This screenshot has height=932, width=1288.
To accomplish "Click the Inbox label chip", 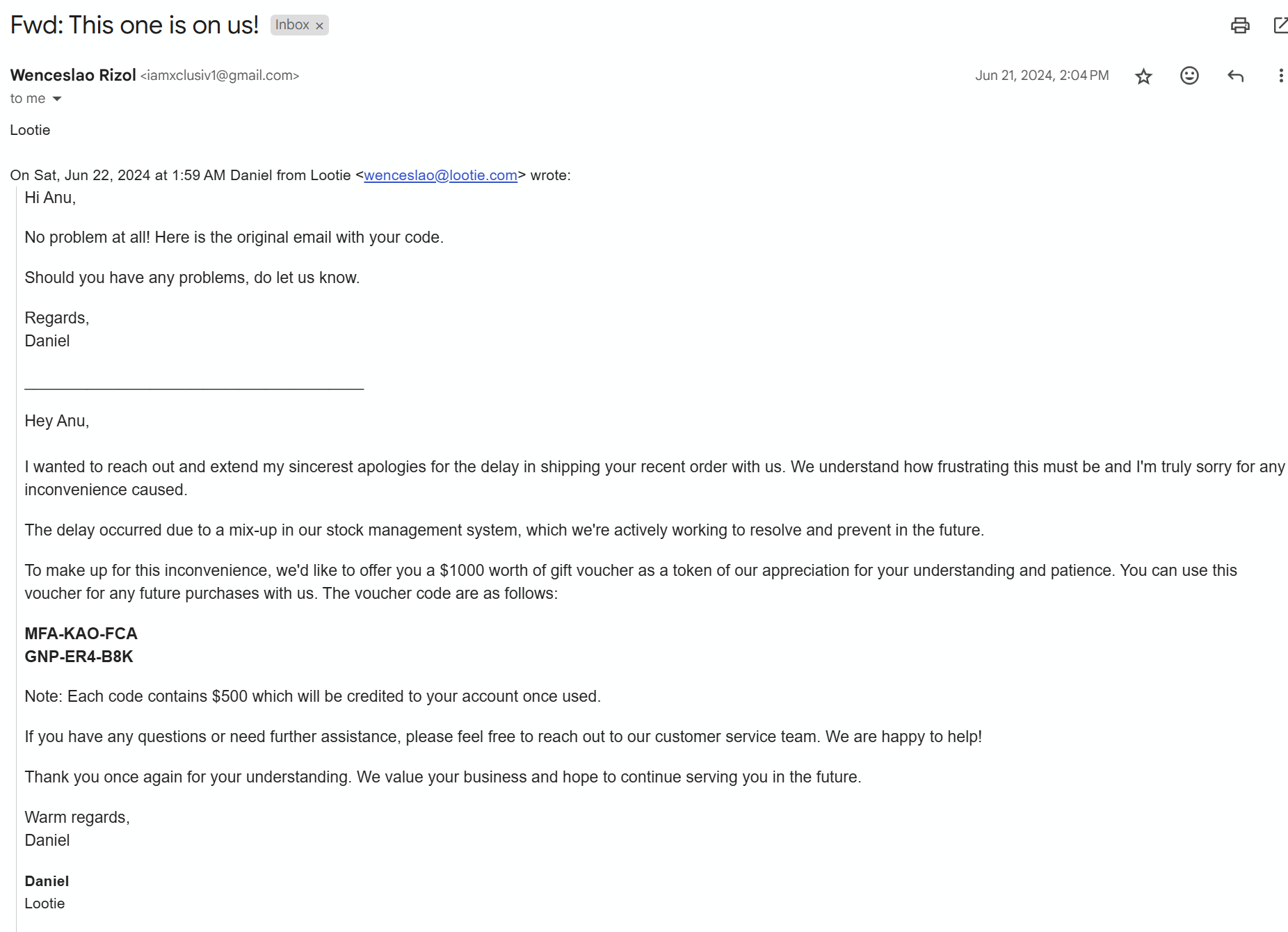I will (292, 25).
